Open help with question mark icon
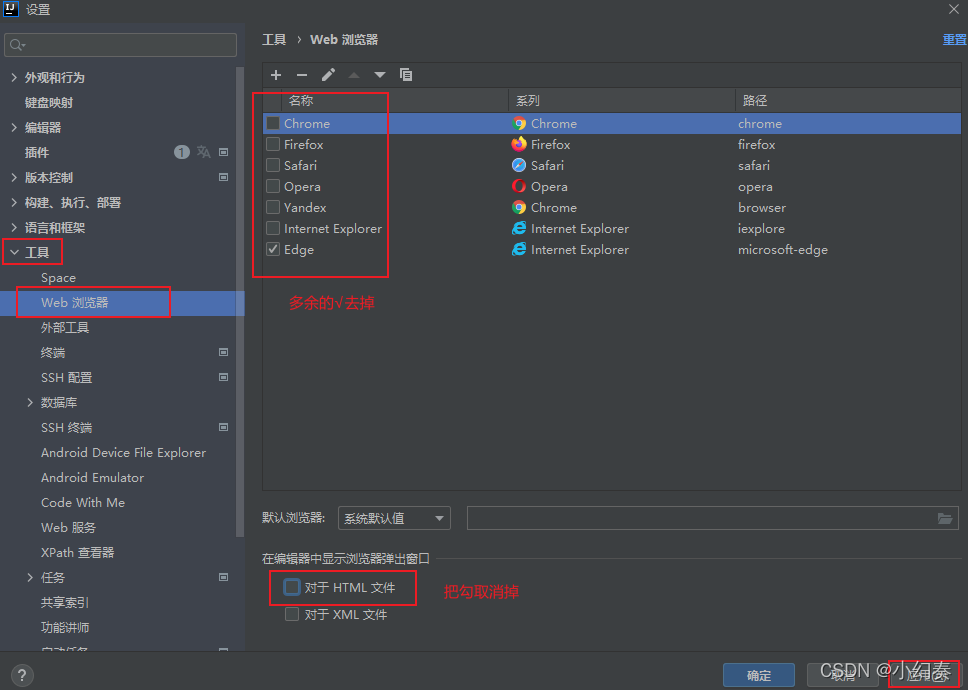 coord(22,675)
